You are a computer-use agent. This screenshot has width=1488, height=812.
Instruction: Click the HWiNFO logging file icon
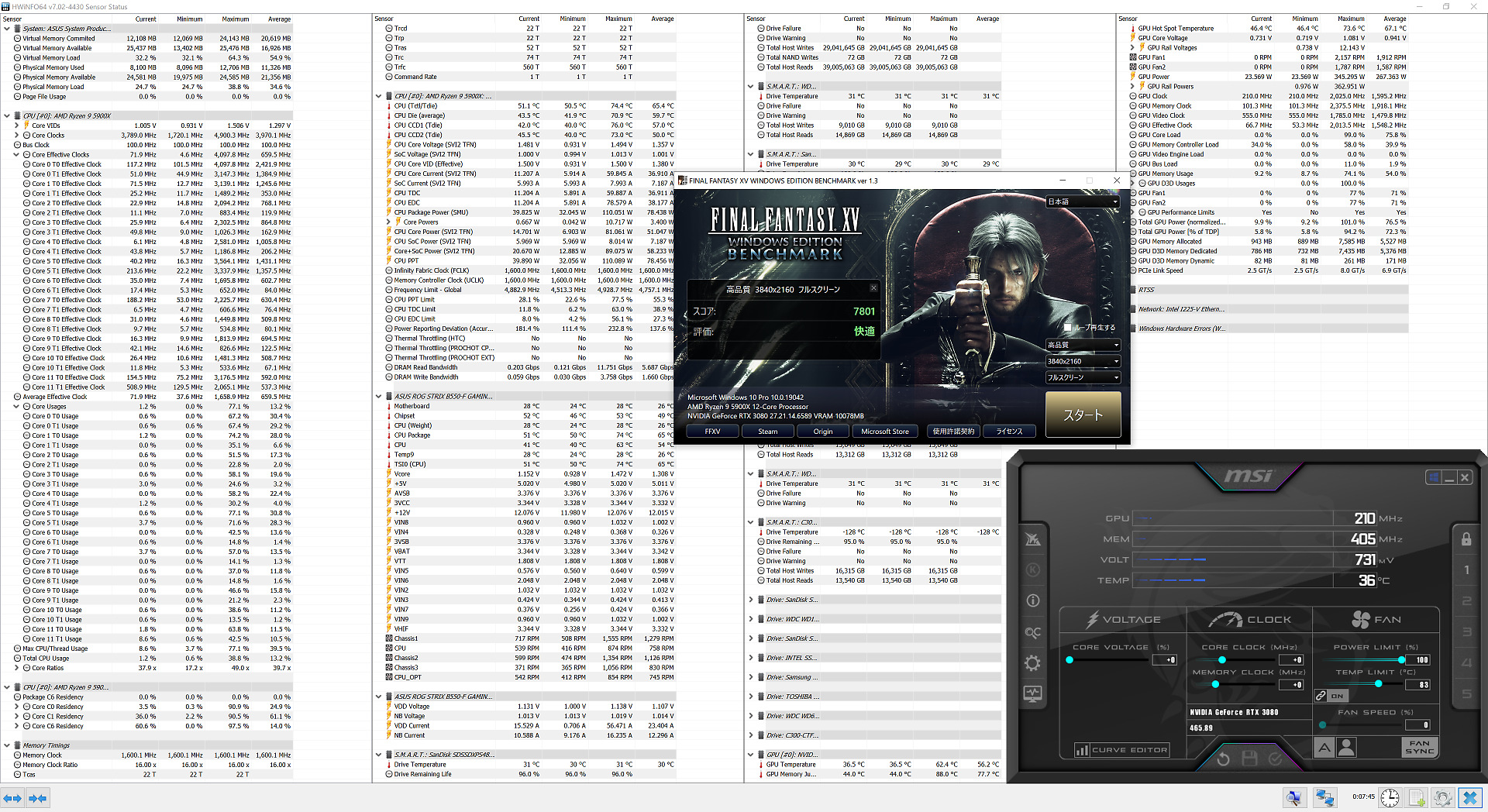(1417, 797)
